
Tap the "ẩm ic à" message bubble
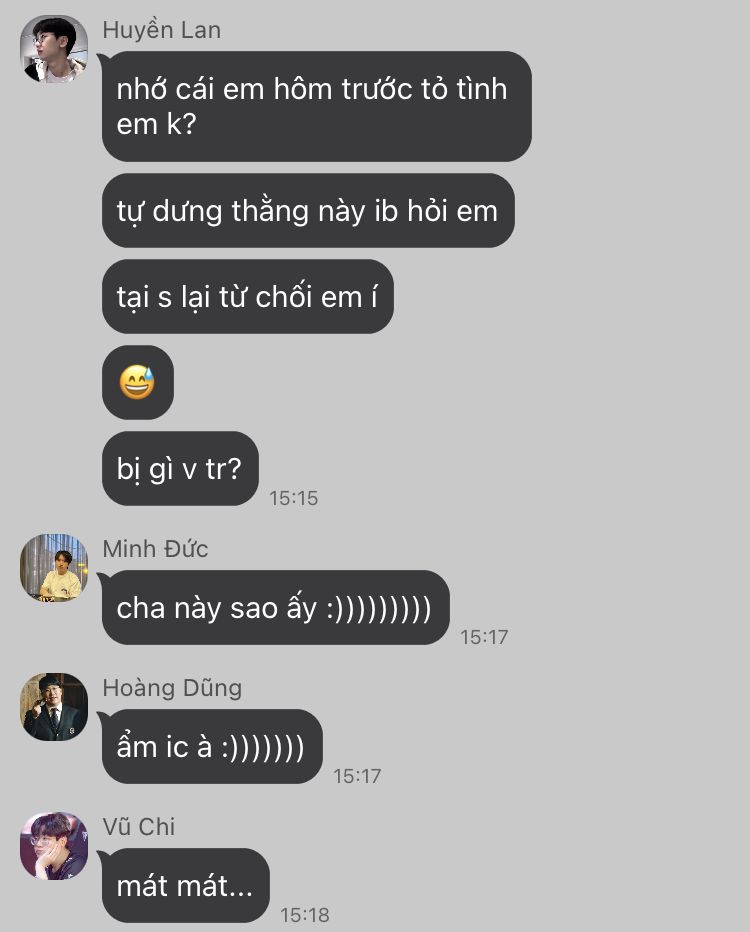click(x=212, y=747)
